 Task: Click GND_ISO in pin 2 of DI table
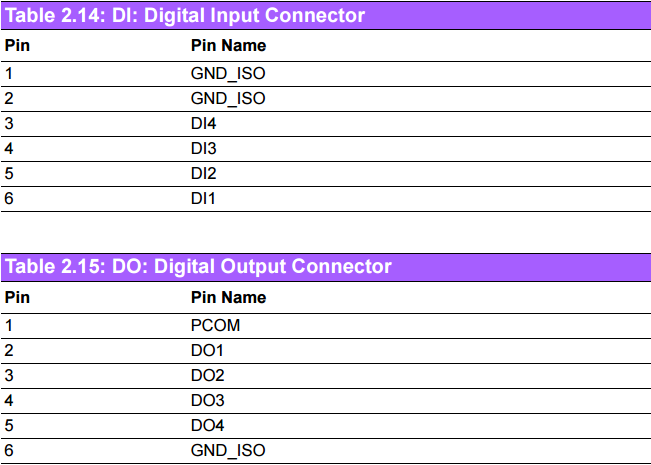point(228,99)
